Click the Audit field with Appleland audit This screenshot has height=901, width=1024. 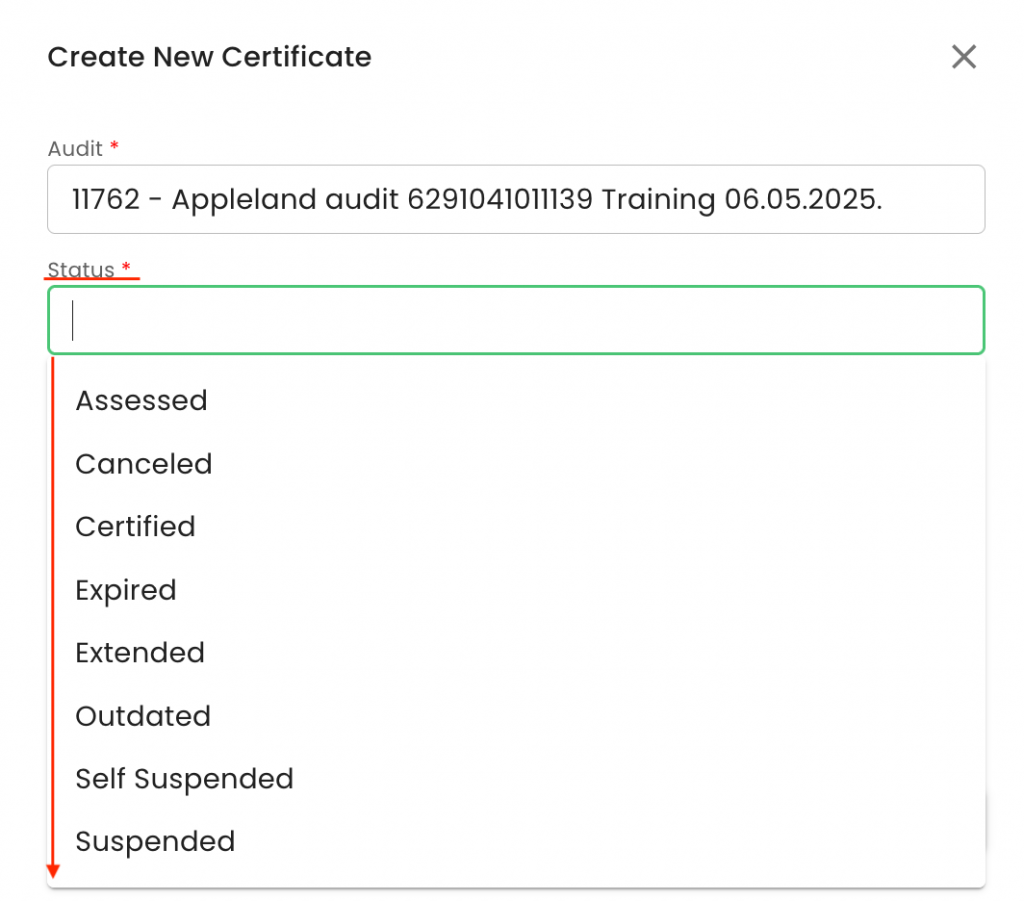point(515,200)
